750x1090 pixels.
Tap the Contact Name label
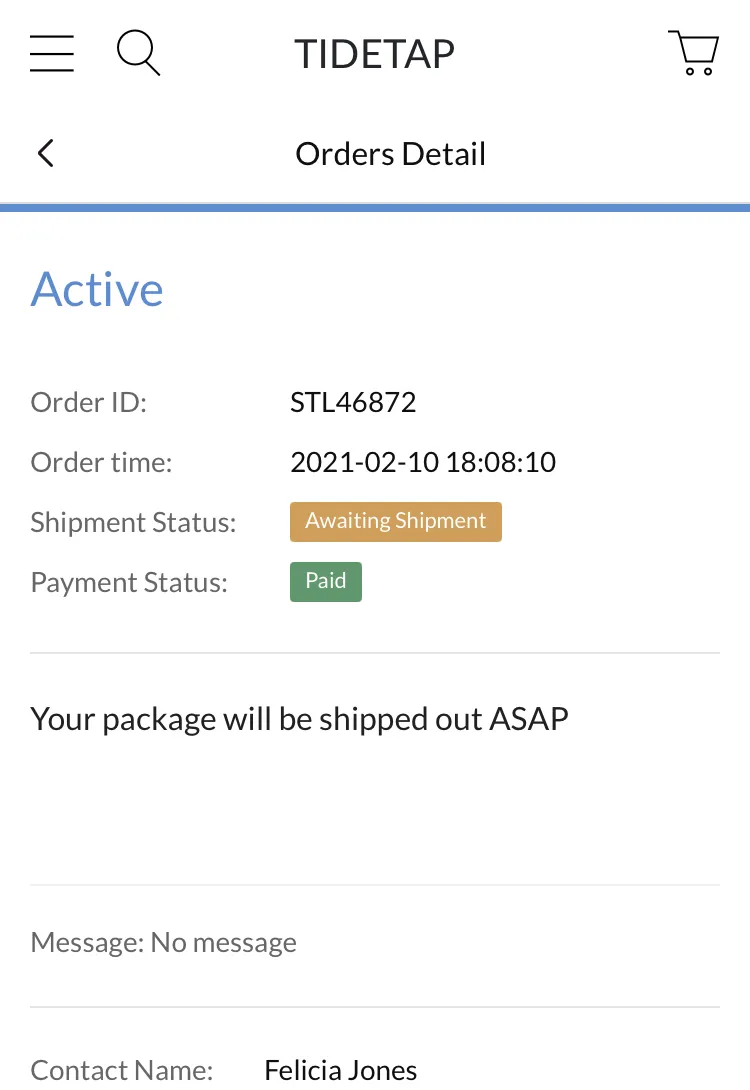[122, 1071]
